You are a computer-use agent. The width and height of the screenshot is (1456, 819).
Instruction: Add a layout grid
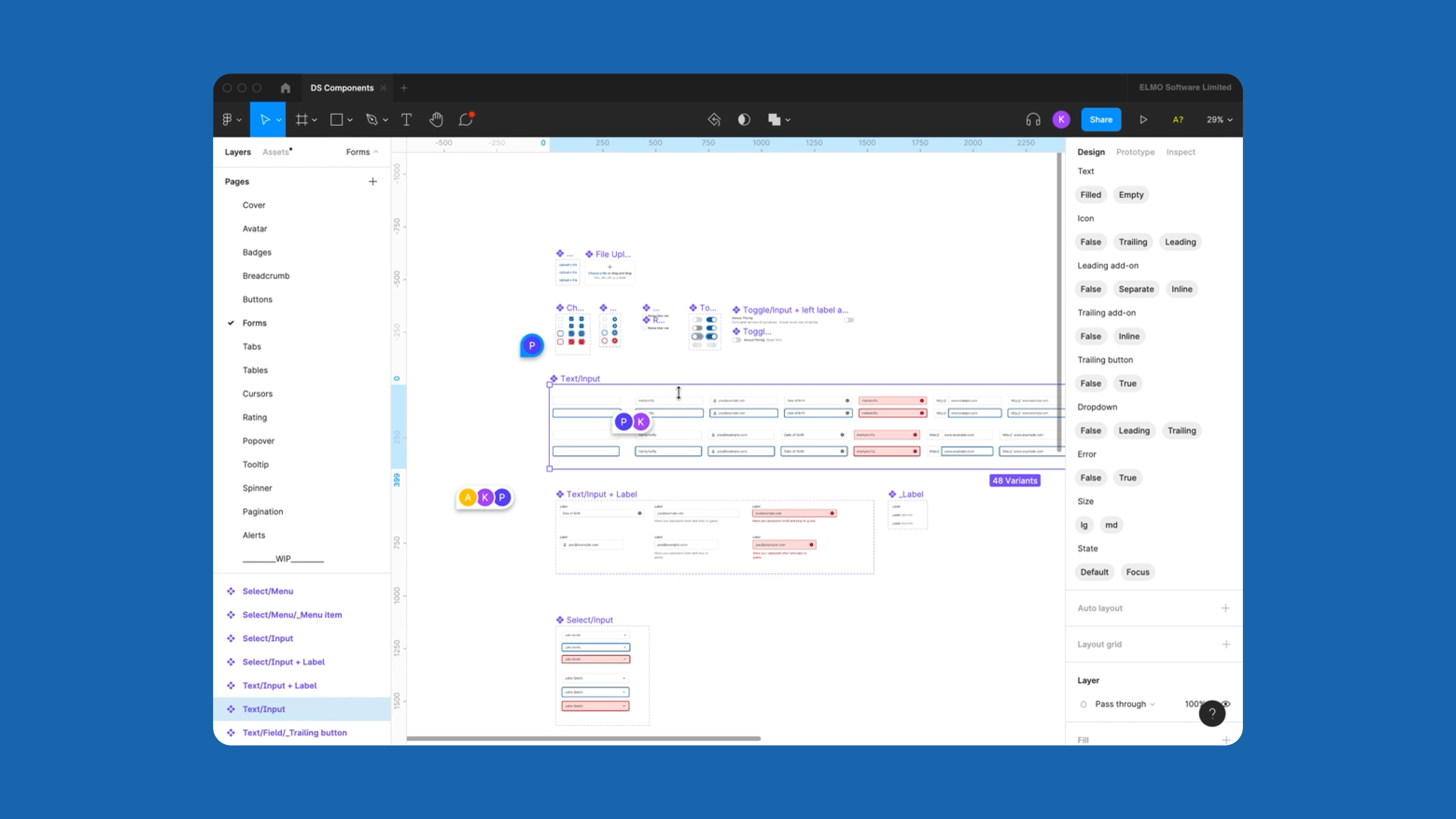[x=1225, y=644]
